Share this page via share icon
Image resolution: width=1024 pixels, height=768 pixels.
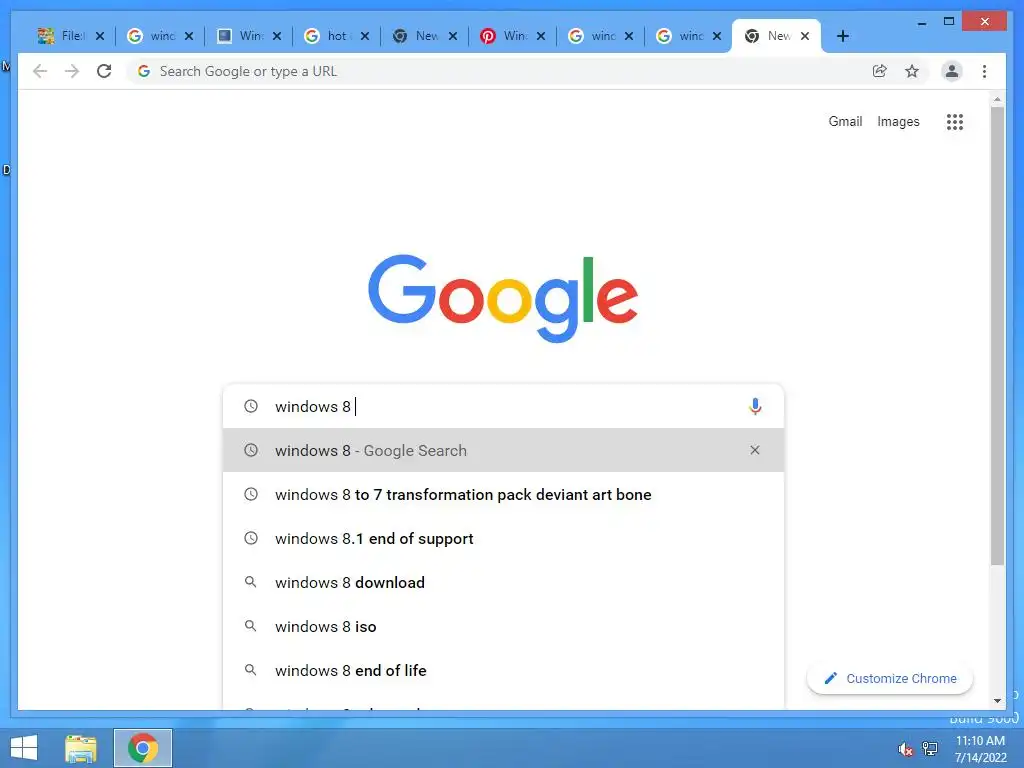click(x=880, y=71)
